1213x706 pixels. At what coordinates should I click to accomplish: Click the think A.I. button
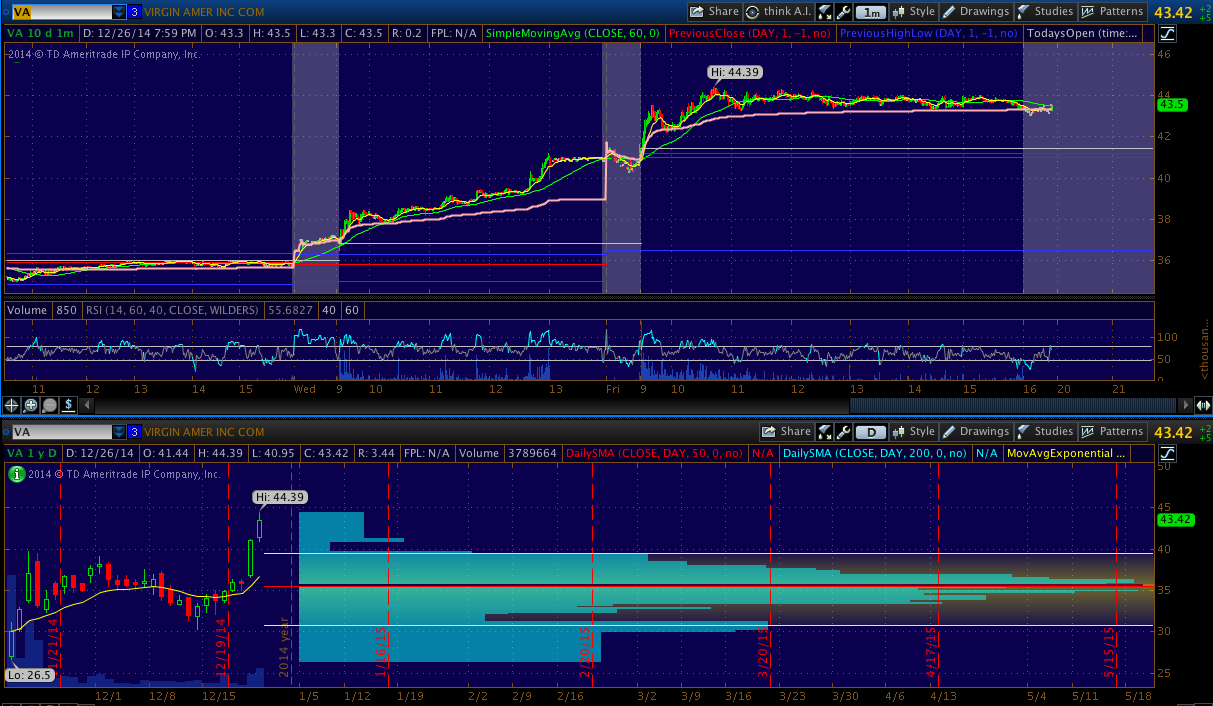tap(777, 12)
